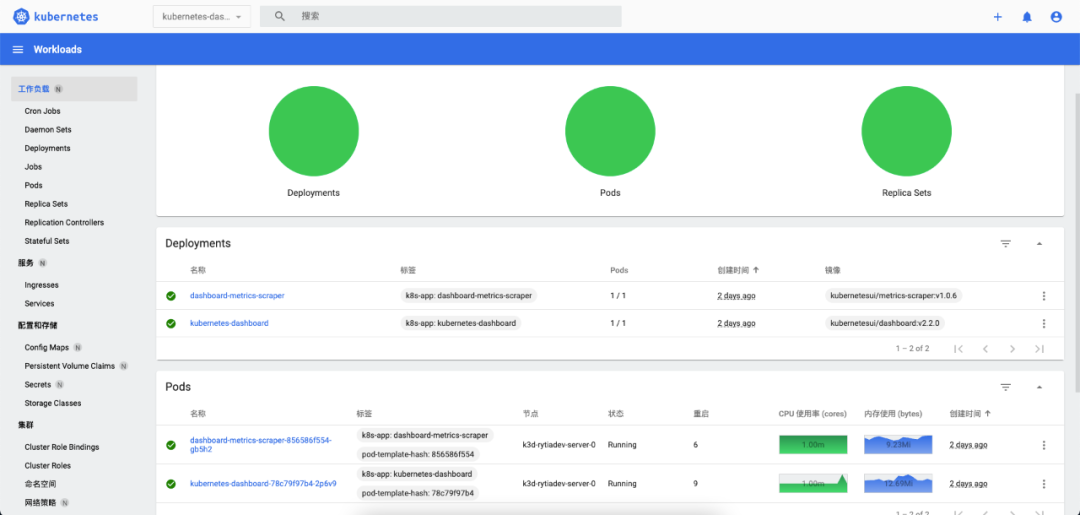Go to last page of Deployments
The image size is (1080, 515).
[x=1039, y=349]
